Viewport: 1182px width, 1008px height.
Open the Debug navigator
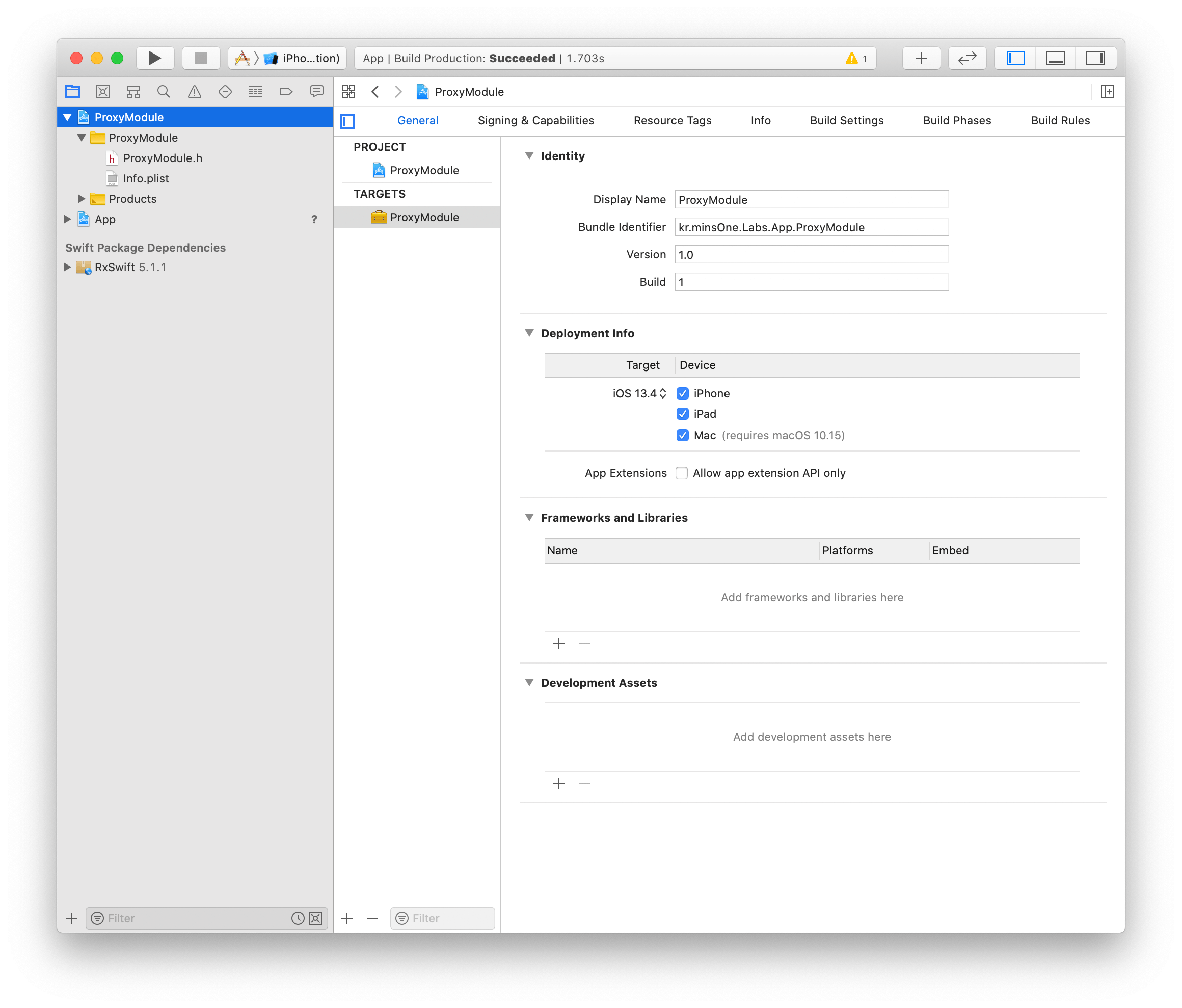tap(256, 91)
